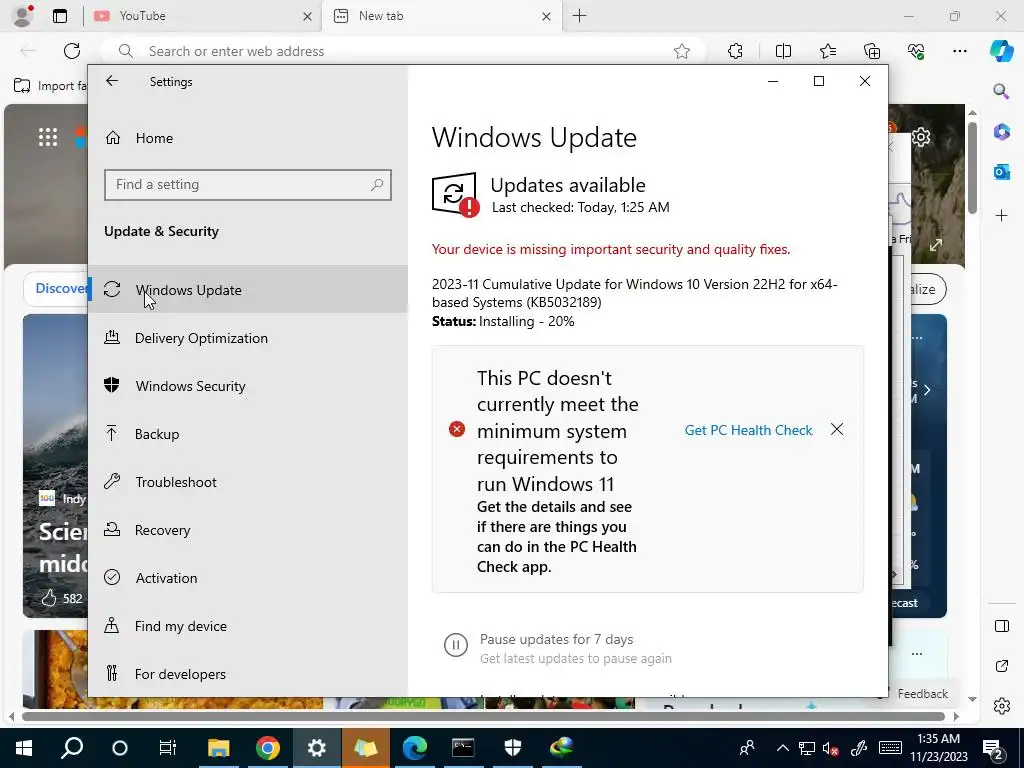Add page to favorites star icon
This screenshot has height=768, width=1024.
[682, 51]
